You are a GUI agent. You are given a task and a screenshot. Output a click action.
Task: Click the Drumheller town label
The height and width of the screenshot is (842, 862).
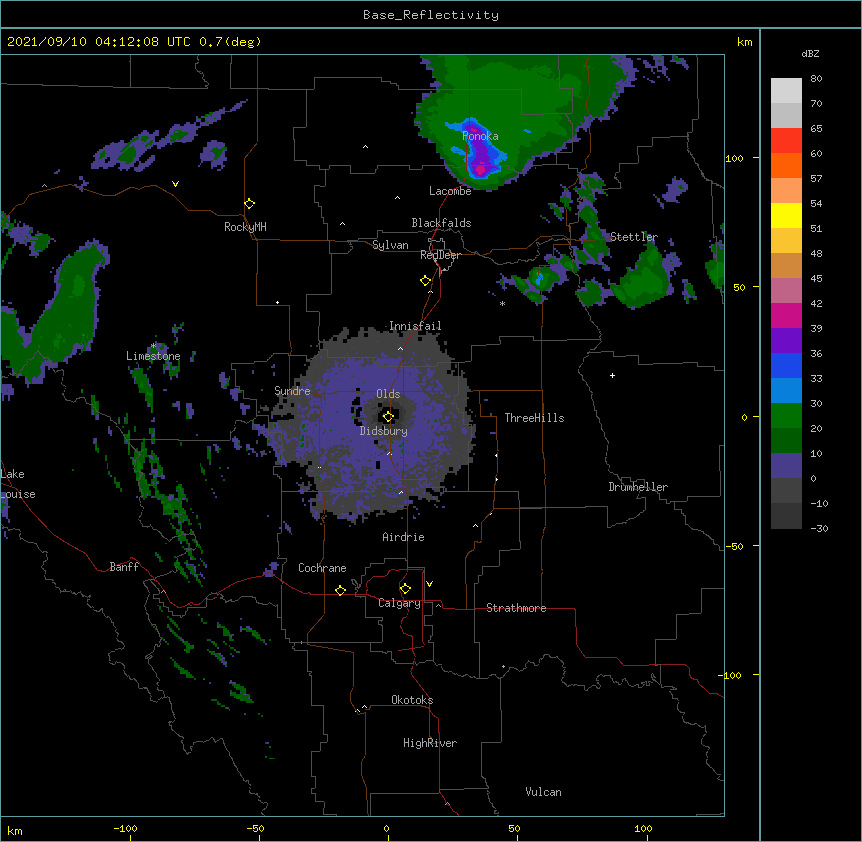point(638,487)
